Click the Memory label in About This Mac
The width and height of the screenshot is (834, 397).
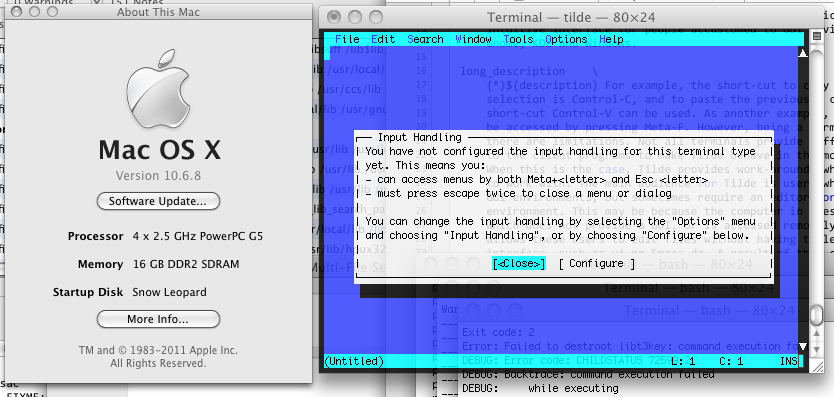pos(101,264)
